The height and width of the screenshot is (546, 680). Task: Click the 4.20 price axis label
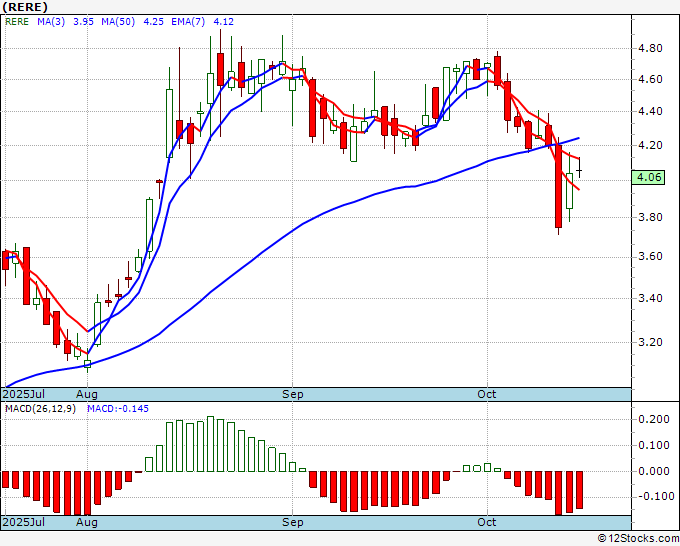tap(650, 145)
